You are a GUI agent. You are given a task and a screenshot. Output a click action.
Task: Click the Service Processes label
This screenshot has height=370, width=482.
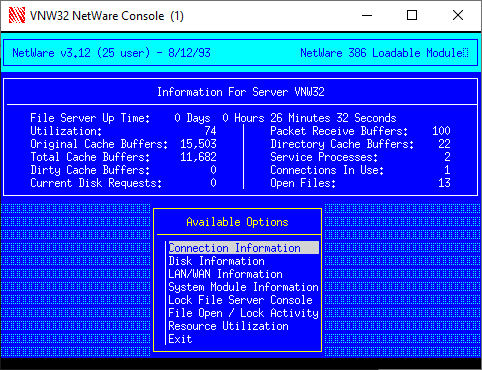[x=324, y=157]
